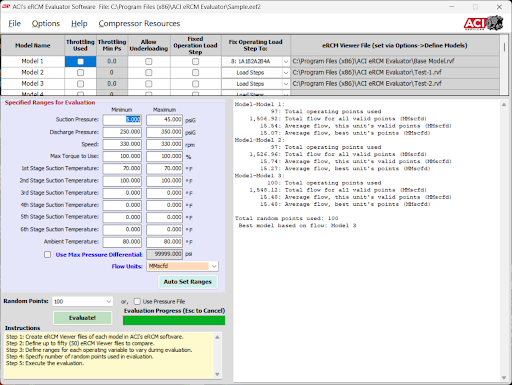Image resolution: width=512 pixels, height=385 pixels.
Task: Click the 2nd Stage Suction Temperature maximum field
Action: [164, 181]
